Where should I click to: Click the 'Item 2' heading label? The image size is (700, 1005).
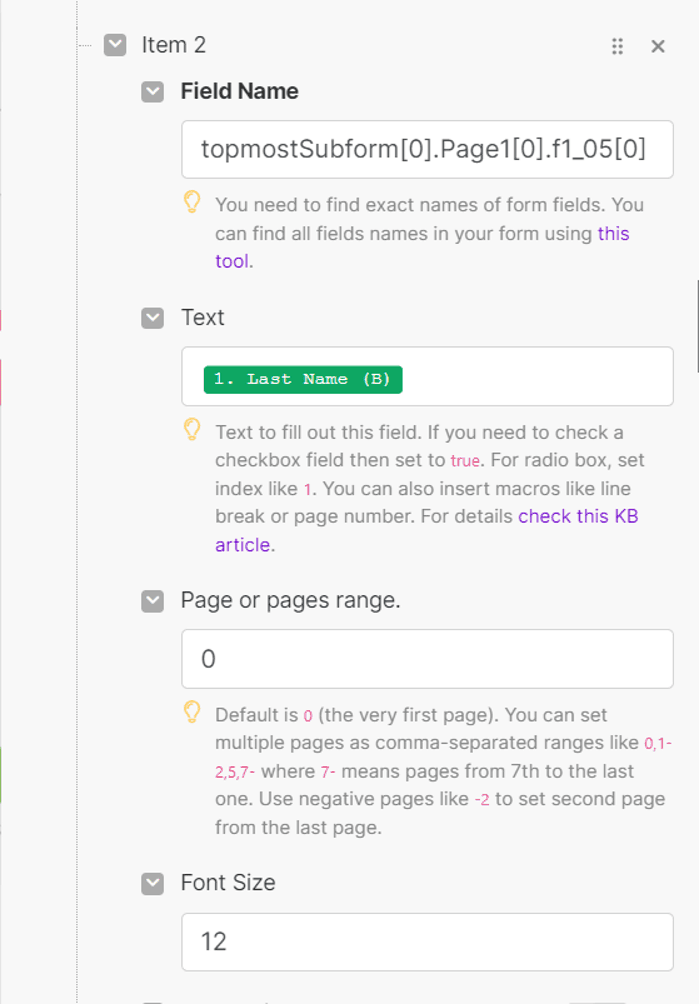[x=174, y=46]
